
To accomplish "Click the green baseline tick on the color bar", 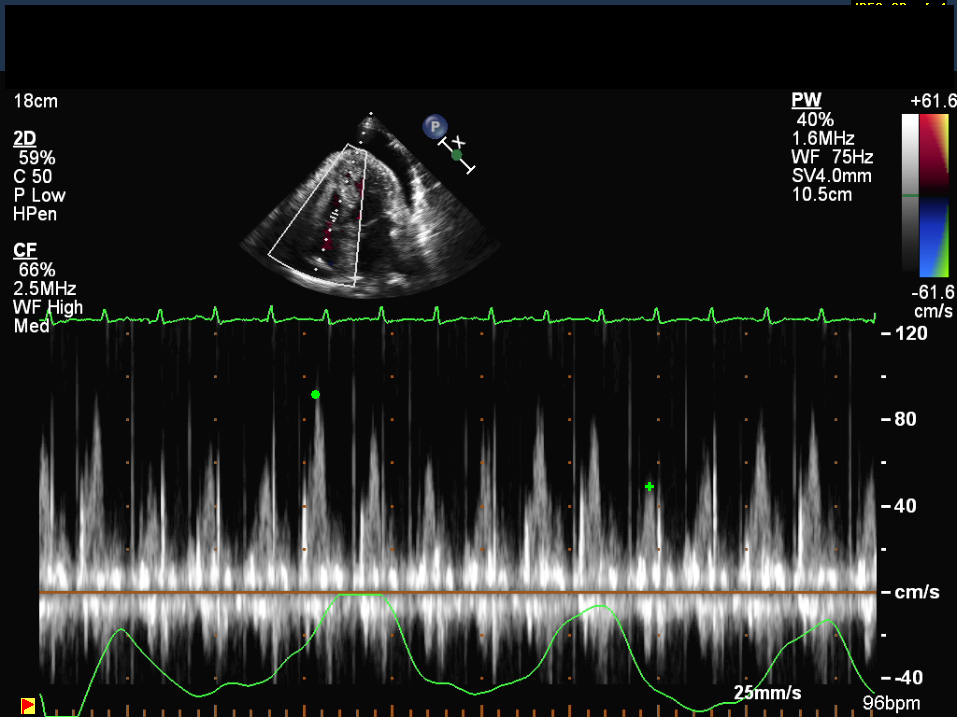I will click(x=909, y=196).
